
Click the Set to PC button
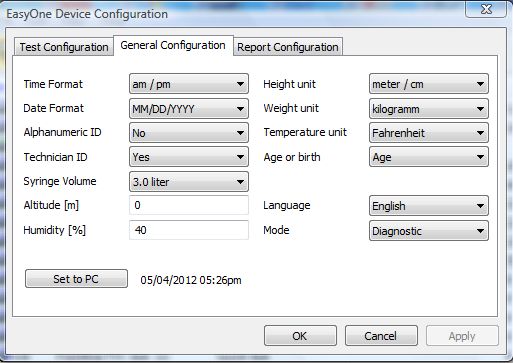[x=76, y=279]
